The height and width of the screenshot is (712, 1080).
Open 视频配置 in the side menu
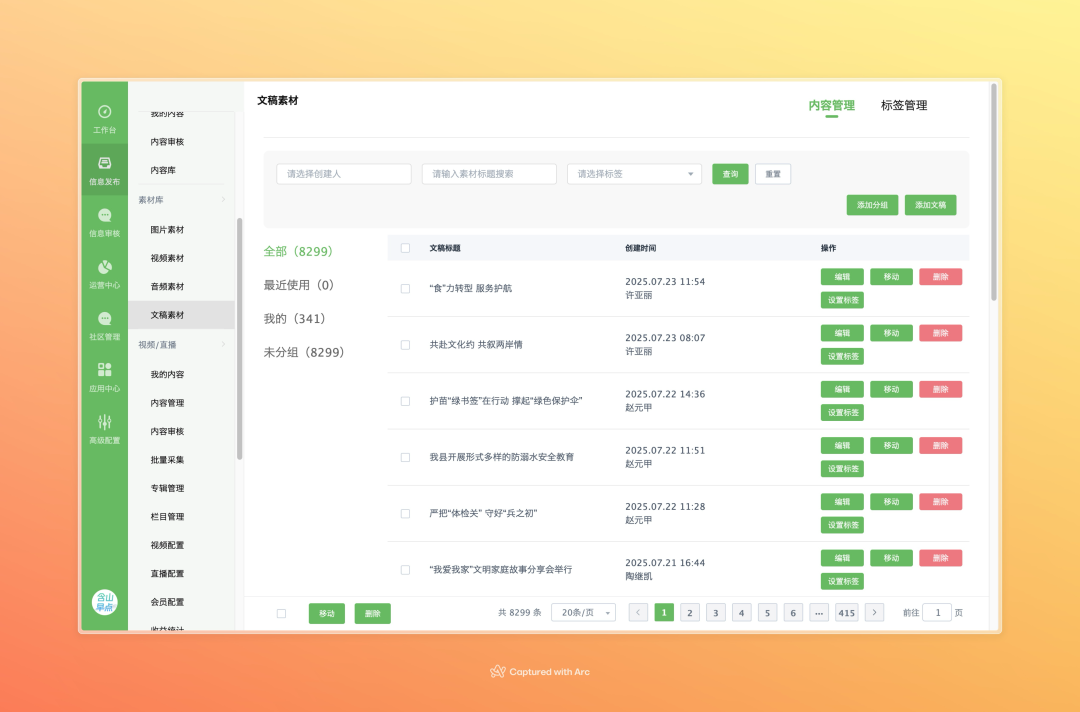[x=167, y=545]
